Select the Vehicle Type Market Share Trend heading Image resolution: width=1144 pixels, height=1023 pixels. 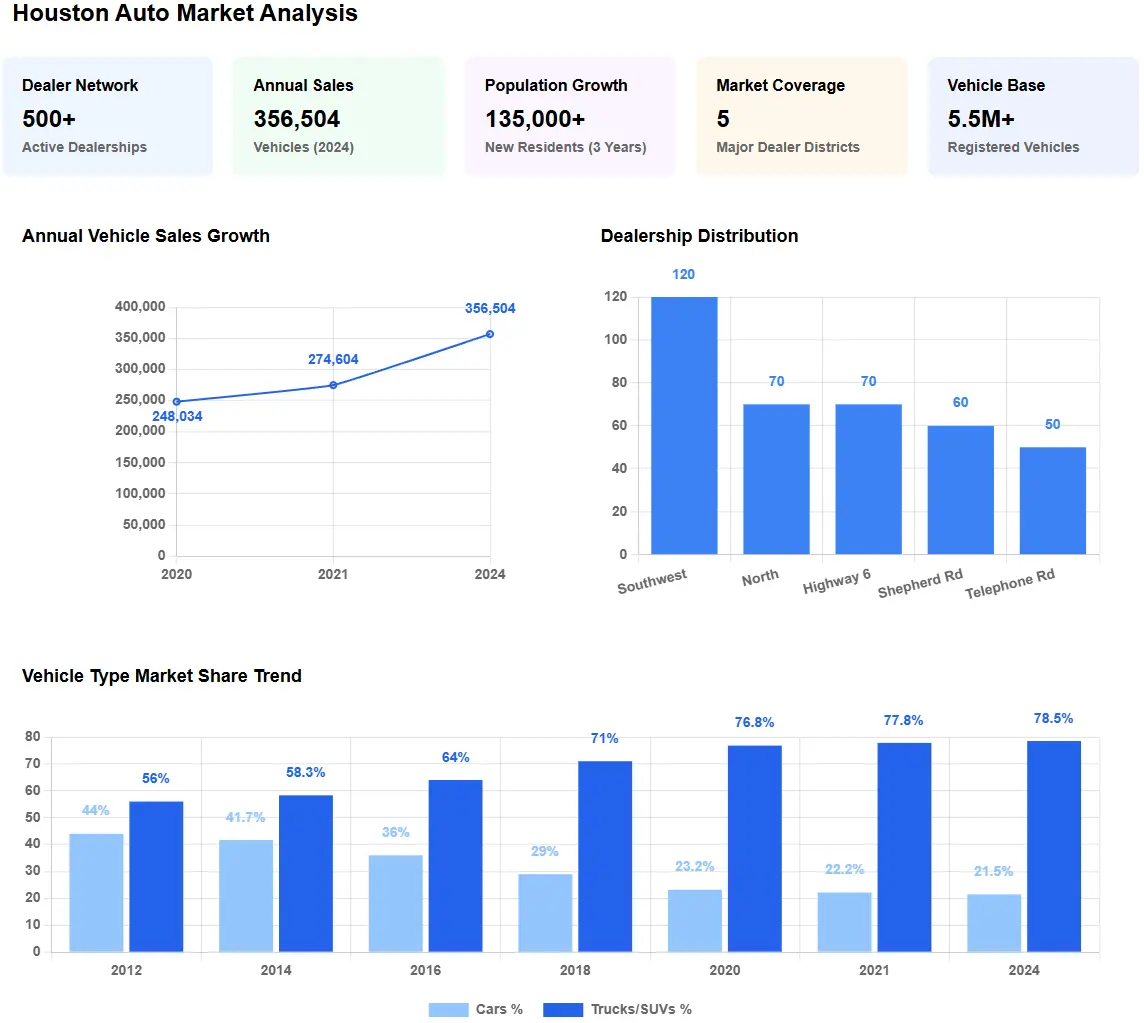click(x=161, y=676)
